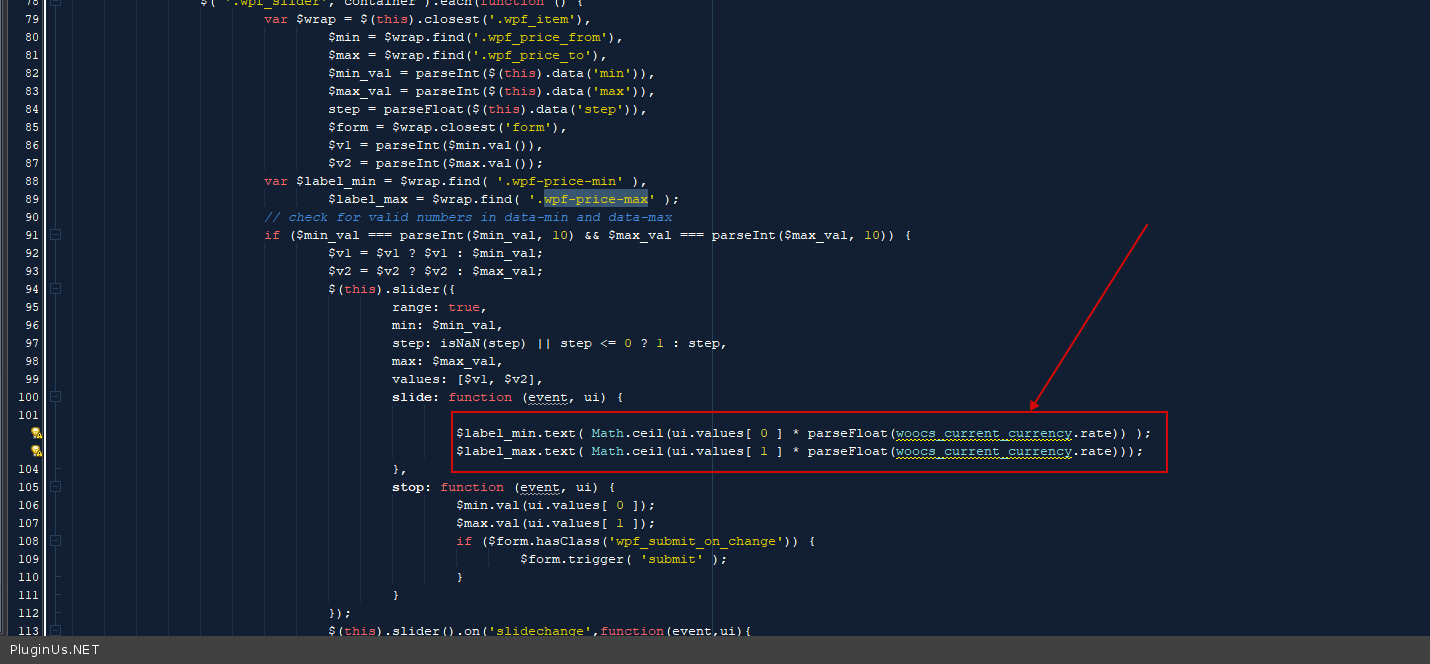1430x664 pixels.
Task: Click 'range: true,' on line 95
Action: (x=440, y=307)
